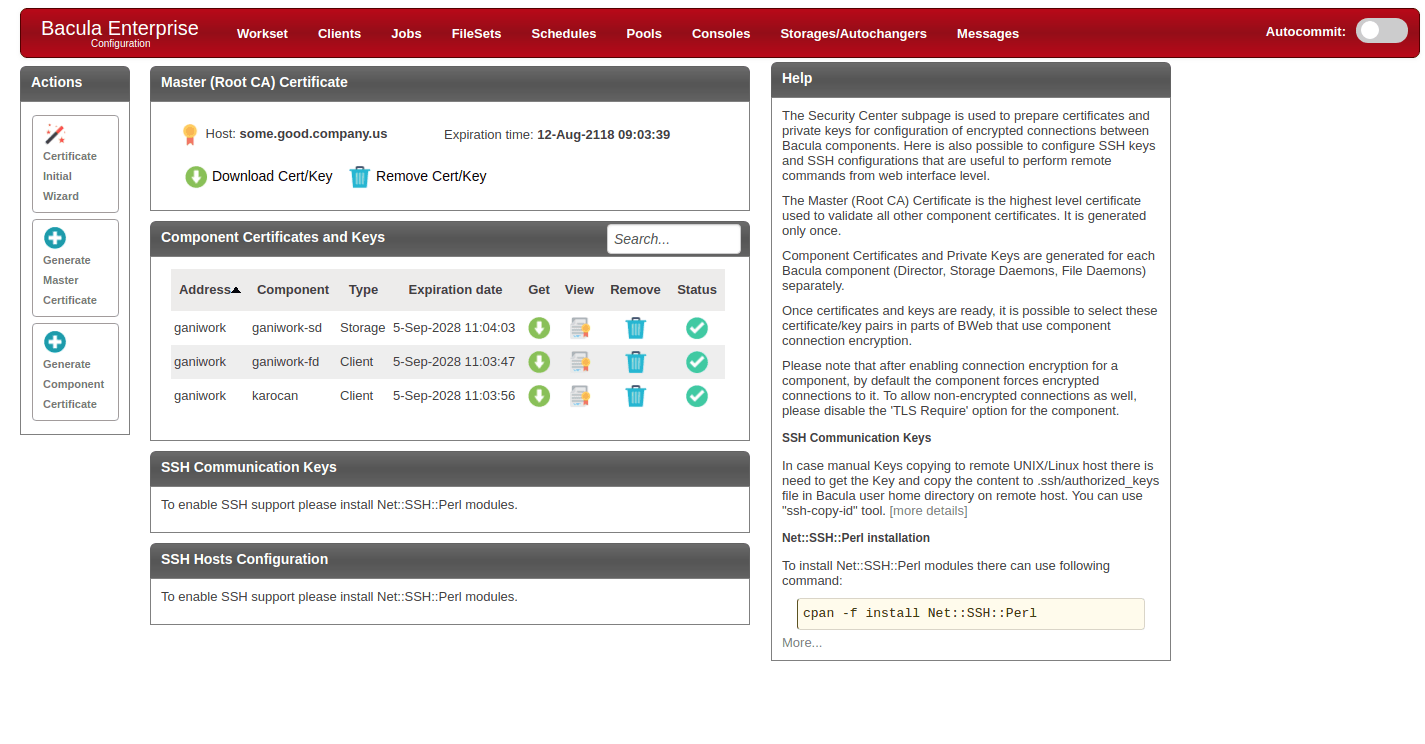Open the Certificate Initial Wizard
The height and width of the screenshot is (744, 1425).
75,164
